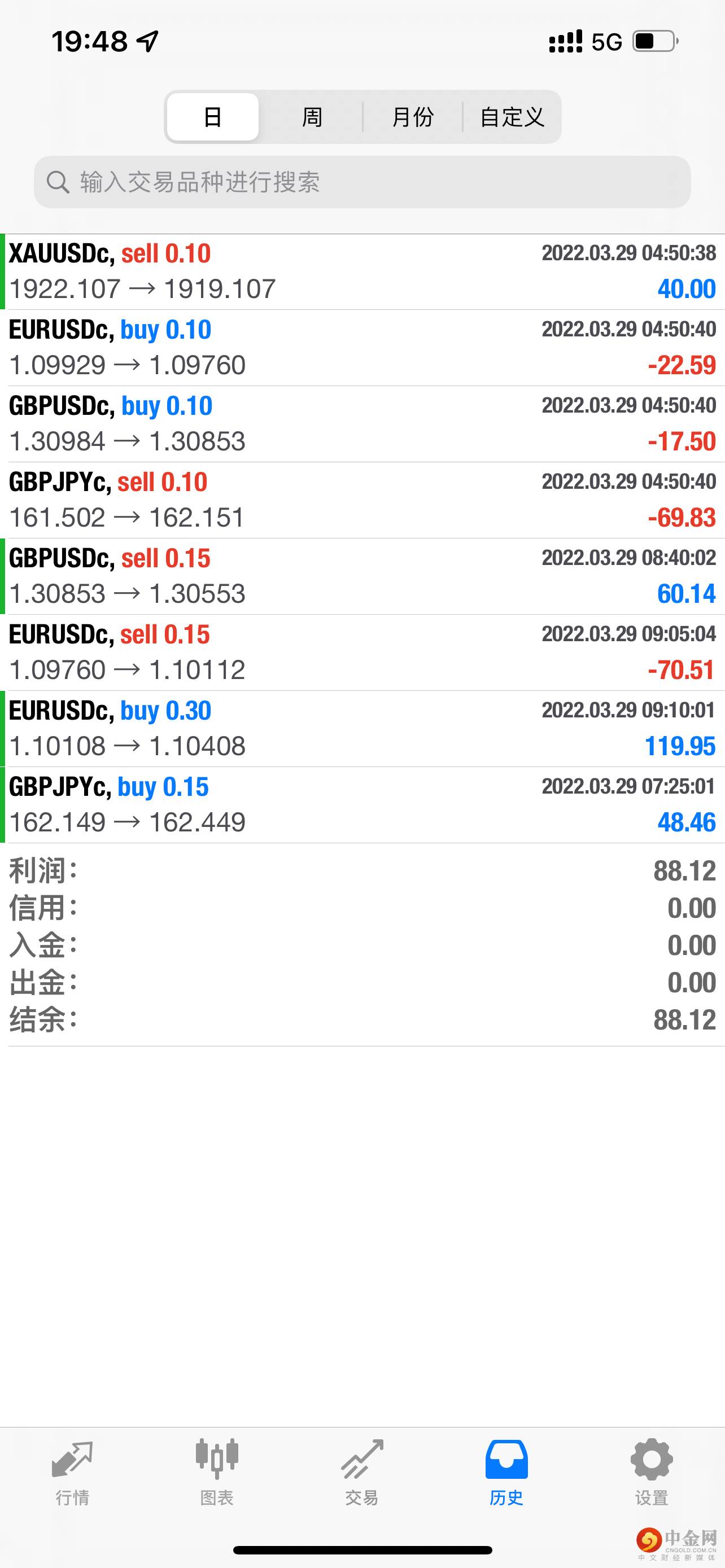Open the GBPJPYc buy 0.15 trade entry
This screenshot has height=1568, width=725.
[x=362, y=805]
